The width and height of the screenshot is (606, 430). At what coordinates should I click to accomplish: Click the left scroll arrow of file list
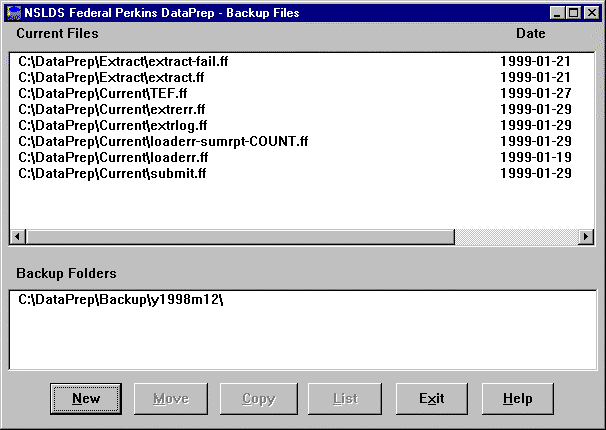coord(18,236)
